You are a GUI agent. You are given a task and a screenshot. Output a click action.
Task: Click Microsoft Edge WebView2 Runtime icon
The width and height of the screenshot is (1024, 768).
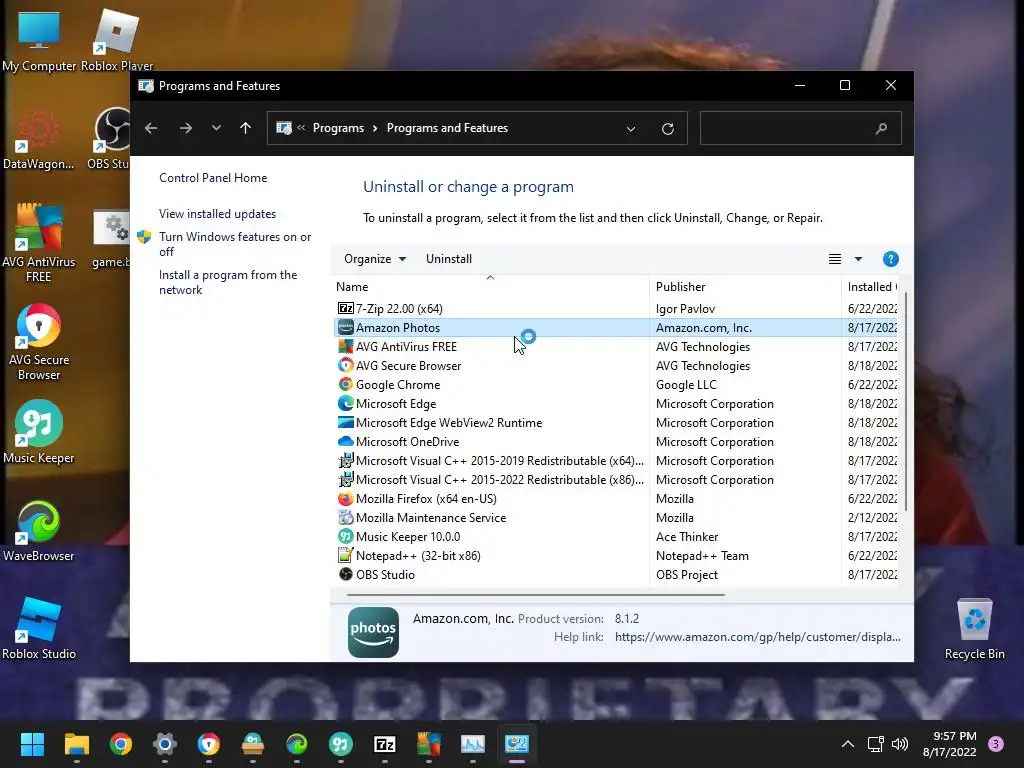345,422
